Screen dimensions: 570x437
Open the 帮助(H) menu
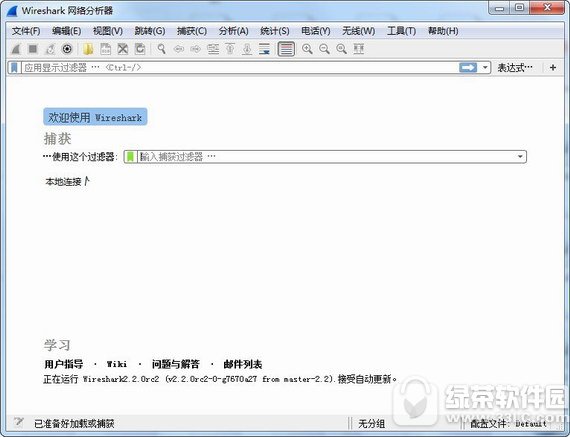coord(443,31)
